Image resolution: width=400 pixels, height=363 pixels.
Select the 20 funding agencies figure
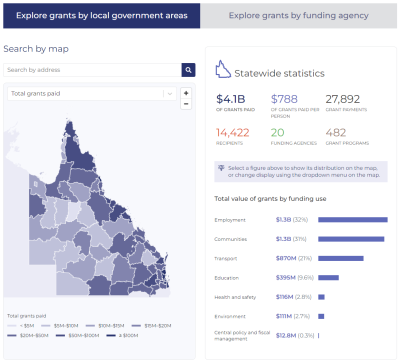click(293, 136)
